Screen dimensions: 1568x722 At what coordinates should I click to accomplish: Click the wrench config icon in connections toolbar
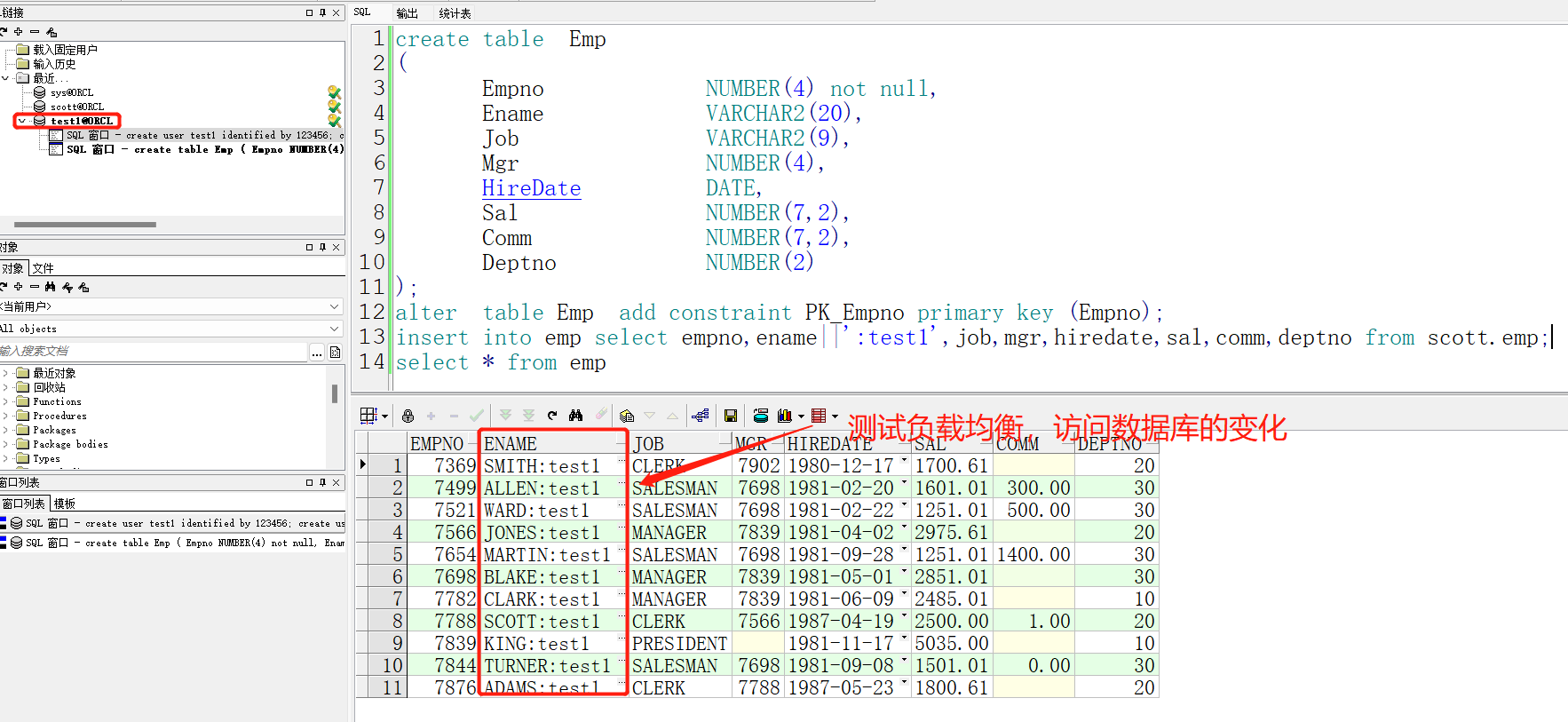pos(51,31)
